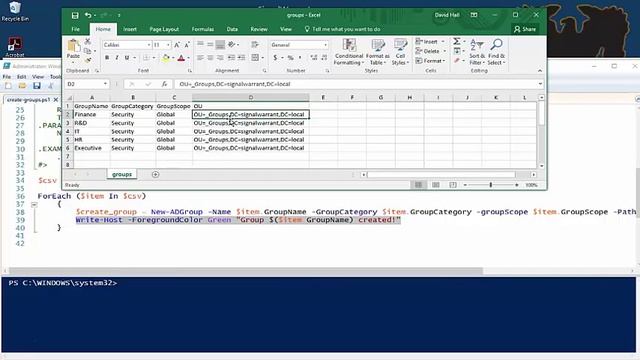Open Cell Styles gallery
The height and width of the screenshot is (360, 640).
point(400,52)
